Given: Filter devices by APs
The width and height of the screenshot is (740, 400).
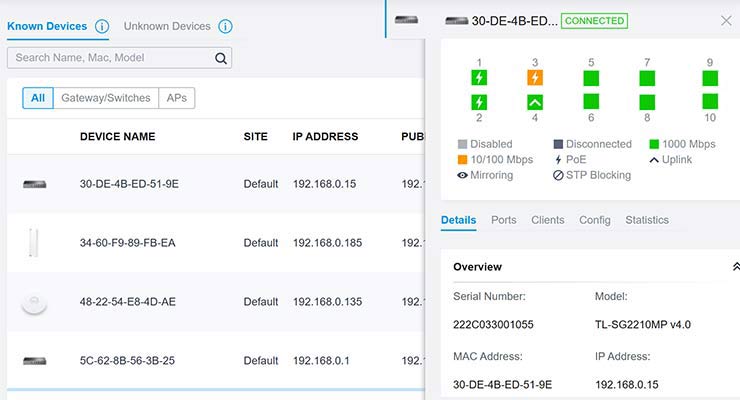Looking at the screenshot, I should (176, 98).
